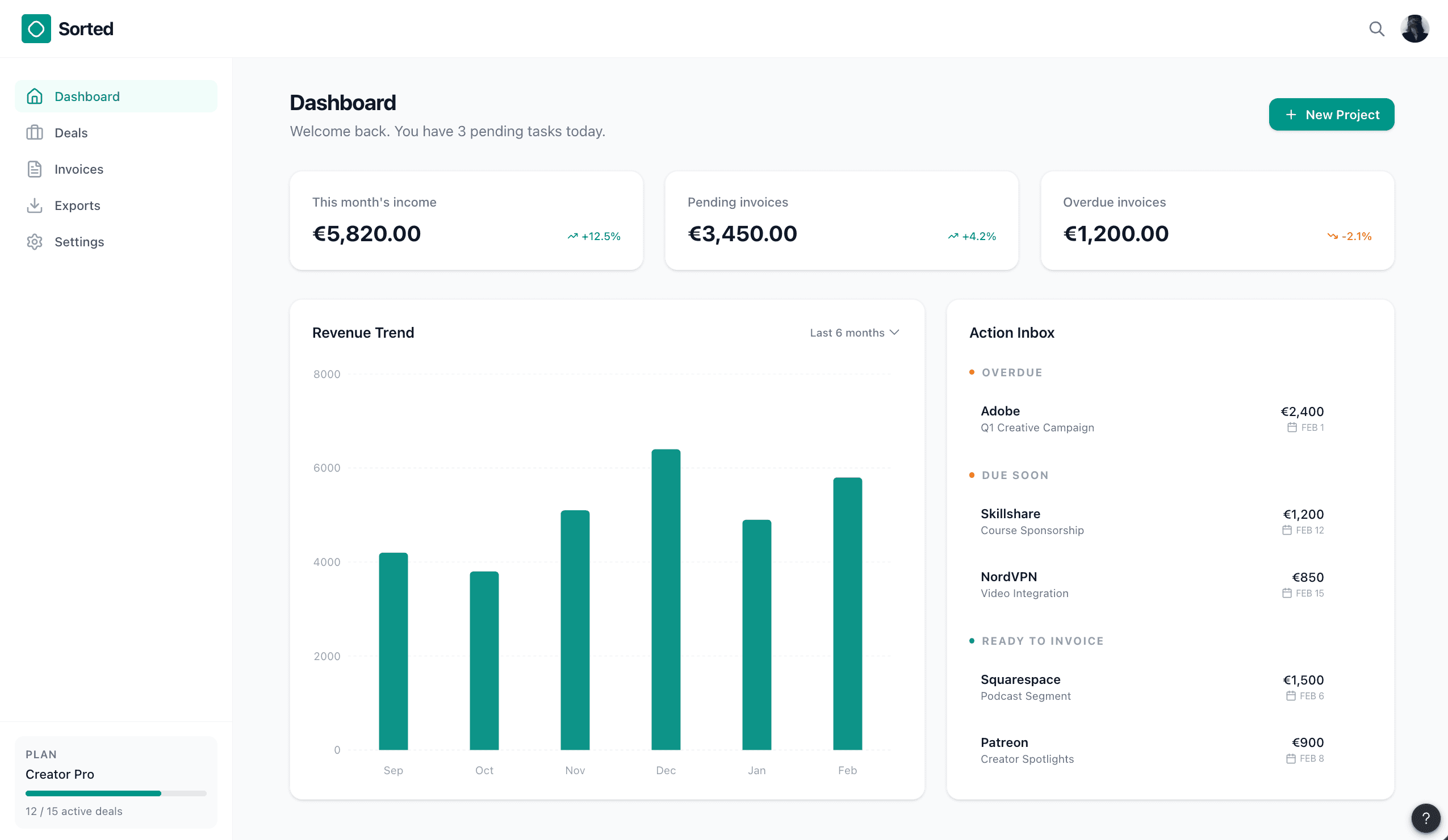
Task: Select the Dashboard home icon
Action: pyautogui.click(x=35, y=96)
